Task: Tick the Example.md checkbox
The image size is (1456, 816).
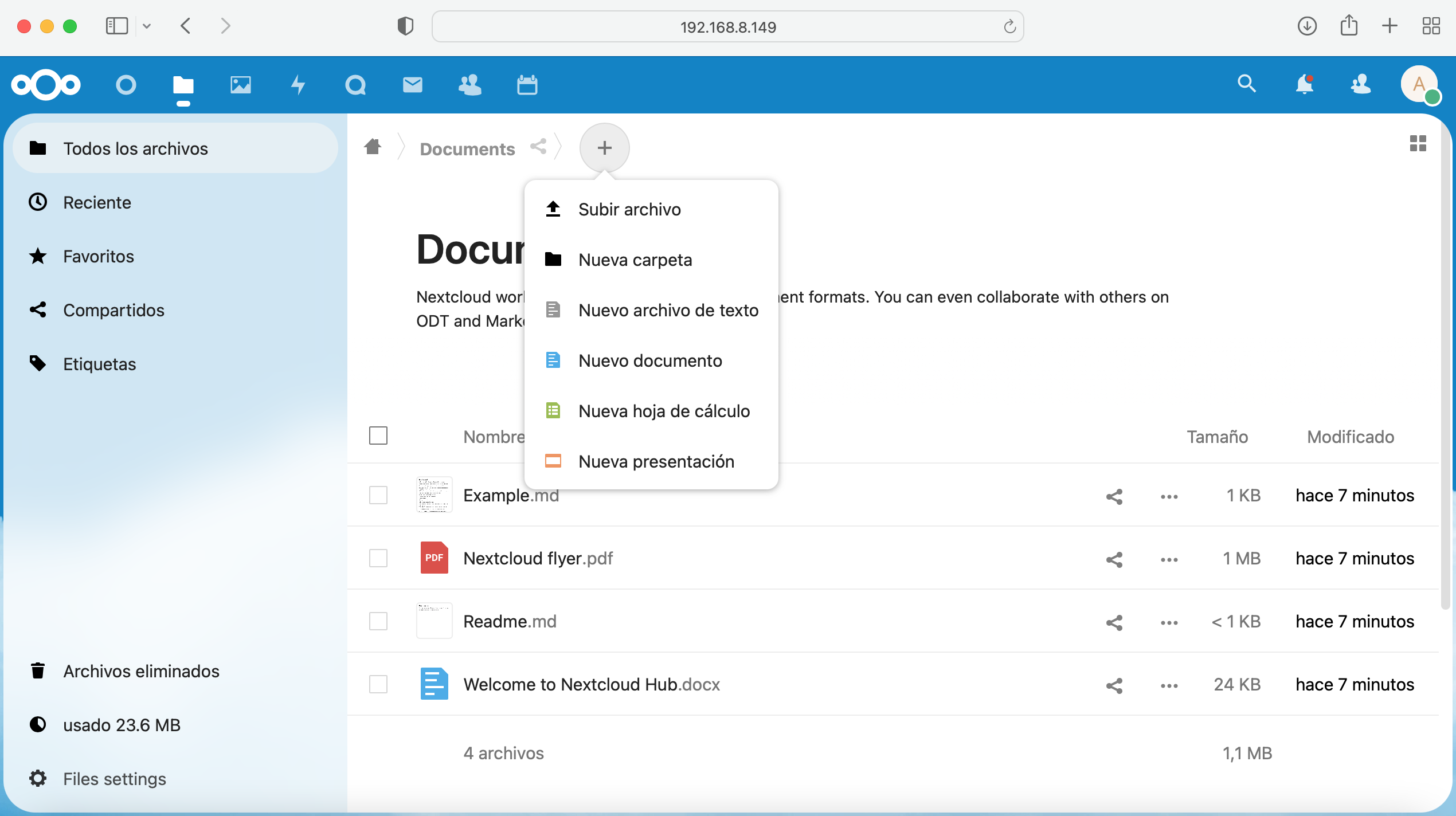Action: pyautogui.click(x=378, y=495)
